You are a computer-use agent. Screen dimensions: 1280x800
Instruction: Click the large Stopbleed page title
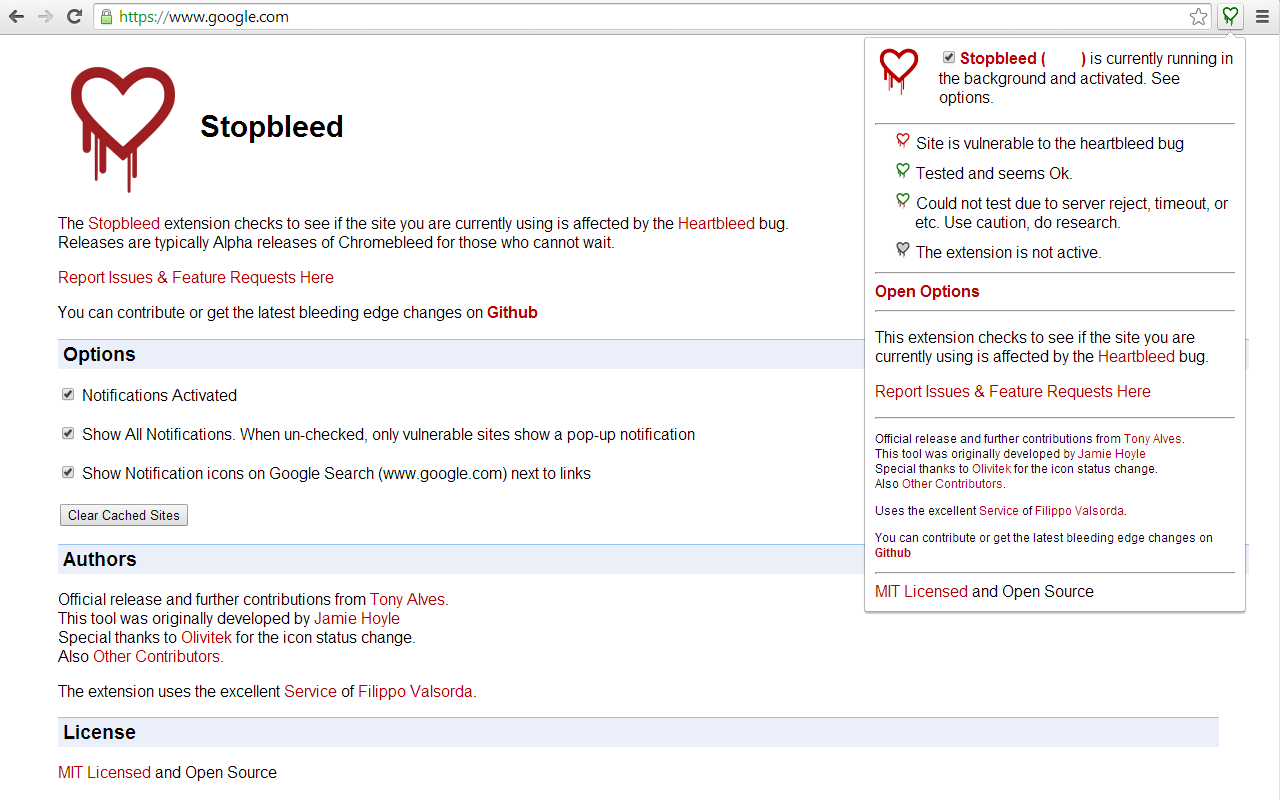[272, 127]
